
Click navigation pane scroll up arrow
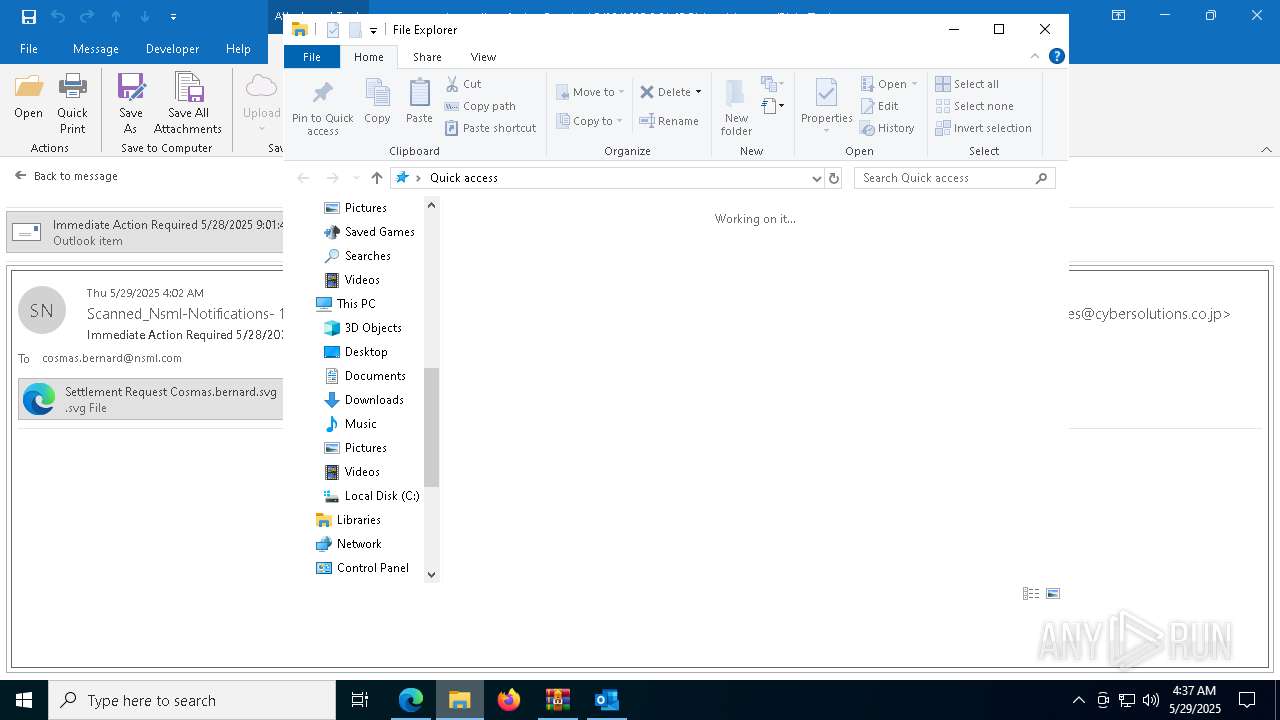click(x=431, y=205)
